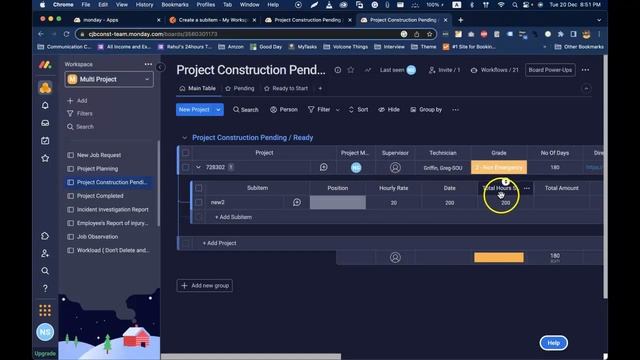Open the Multi Project workspace dropdown
This screenshot has width=640, height=360.
click(109, 79)
